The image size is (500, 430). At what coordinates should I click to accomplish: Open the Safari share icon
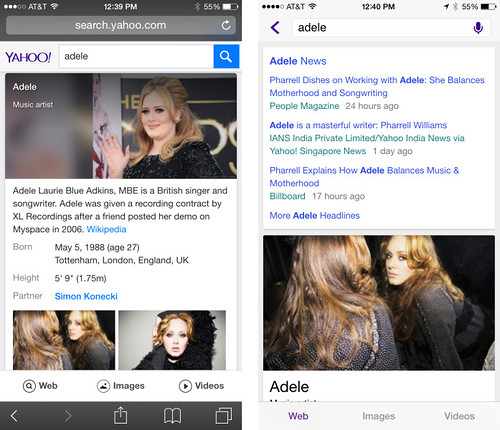coord(120,415)
